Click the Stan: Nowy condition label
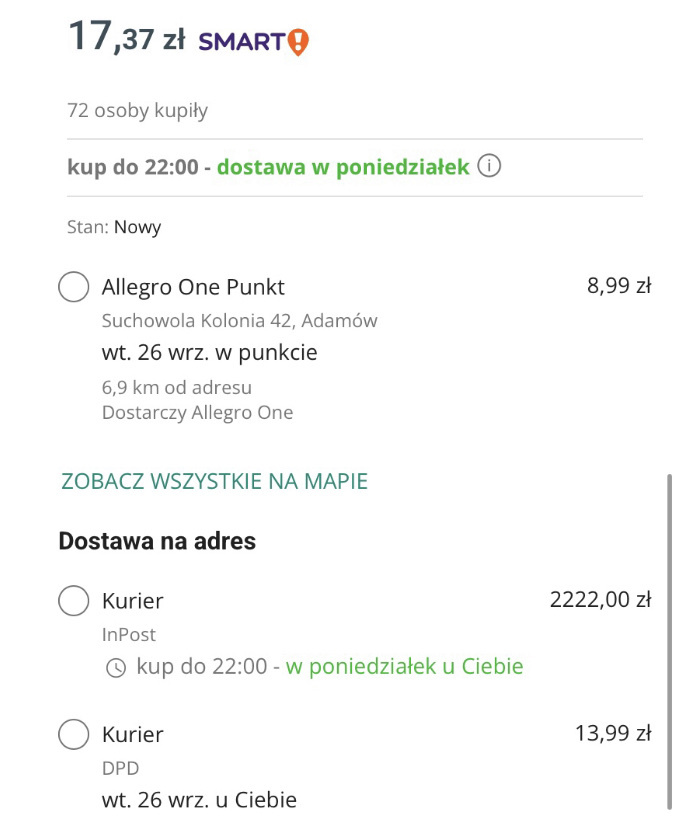 click(x=114, y=227)
